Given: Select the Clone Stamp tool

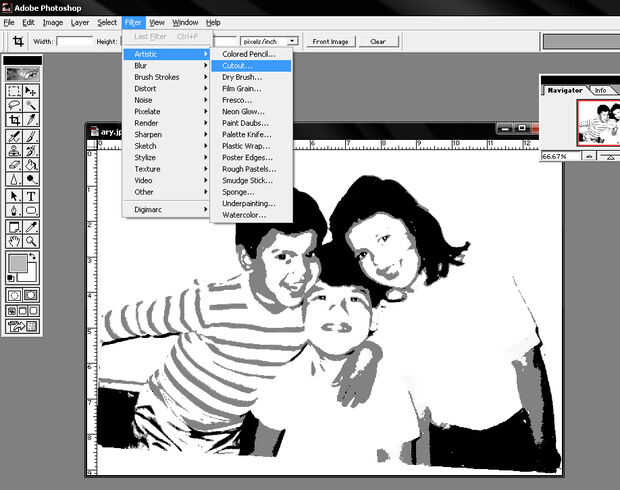Looking at the screenshot, I should [14, 151].
